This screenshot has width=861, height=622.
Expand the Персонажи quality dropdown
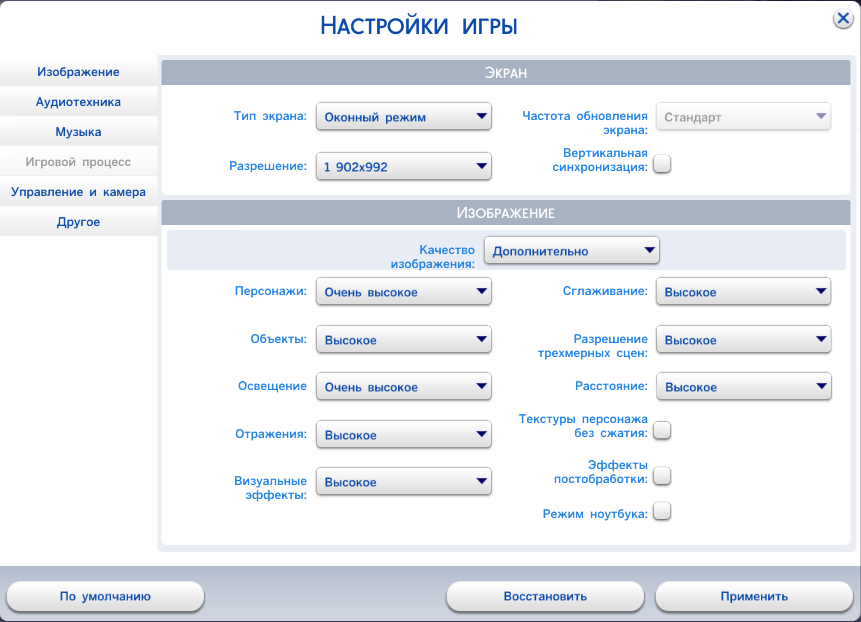[x=404, y=292]
